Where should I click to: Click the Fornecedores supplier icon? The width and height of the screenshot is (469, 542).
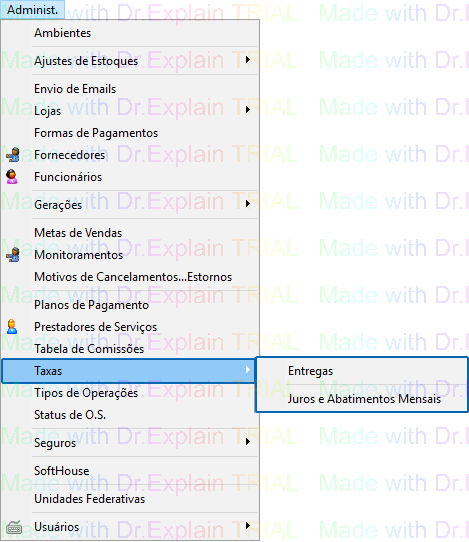click(13, 155)
